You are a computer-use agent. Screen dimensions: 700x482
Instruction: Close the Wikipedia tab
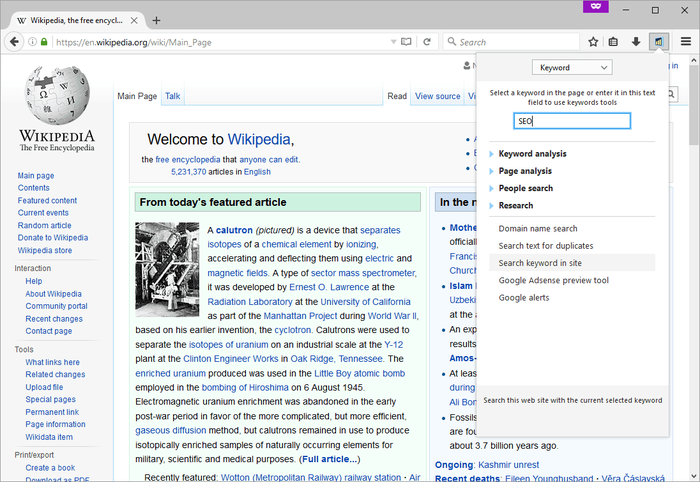pos(134,21)
